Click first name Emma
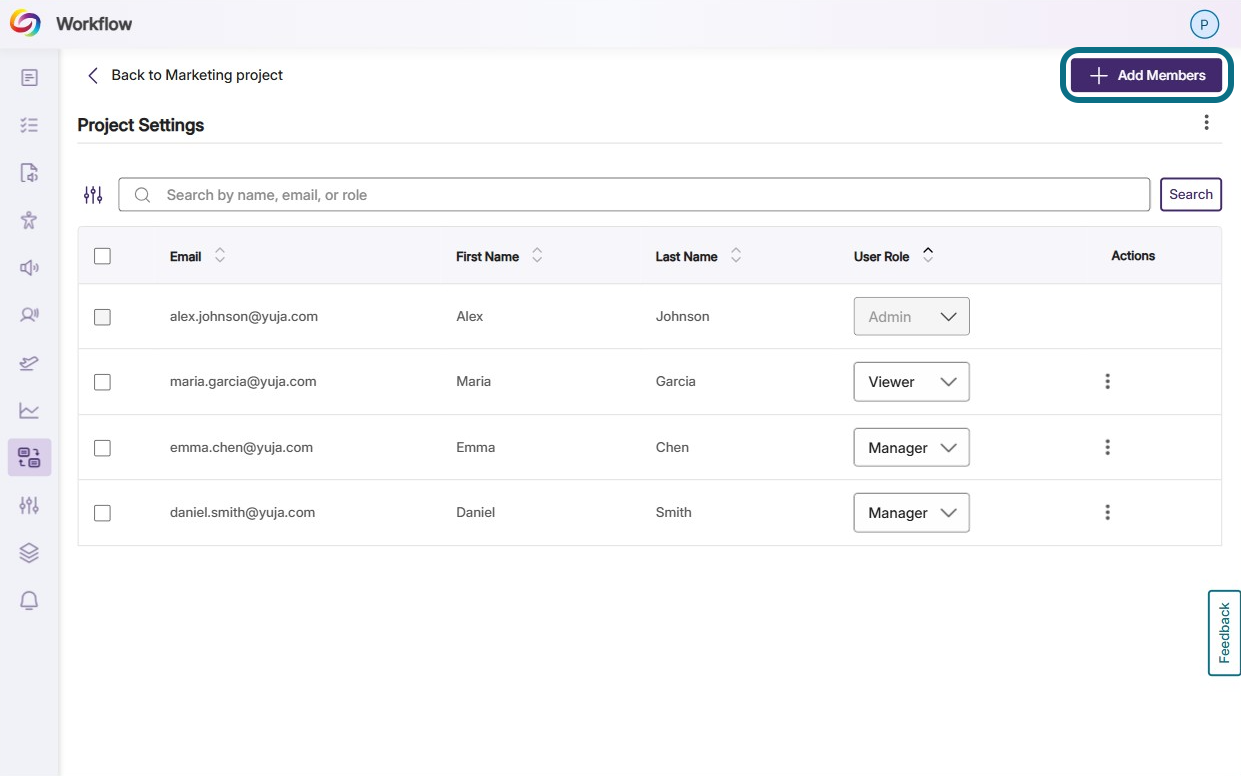The width and height of the screenshot is (1241, 776). (x=475, y=447)
